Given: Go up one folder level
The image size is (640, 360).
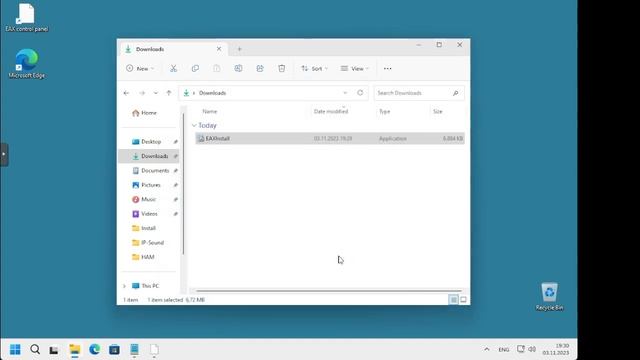Looking at the screenshot, I should pyautogui.click(x=169, y=93).
